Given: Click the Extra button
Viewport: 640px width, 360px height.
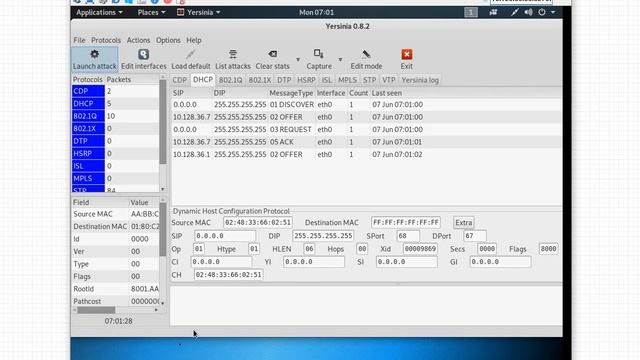Looking at the screenshot, I should point(464,222).
